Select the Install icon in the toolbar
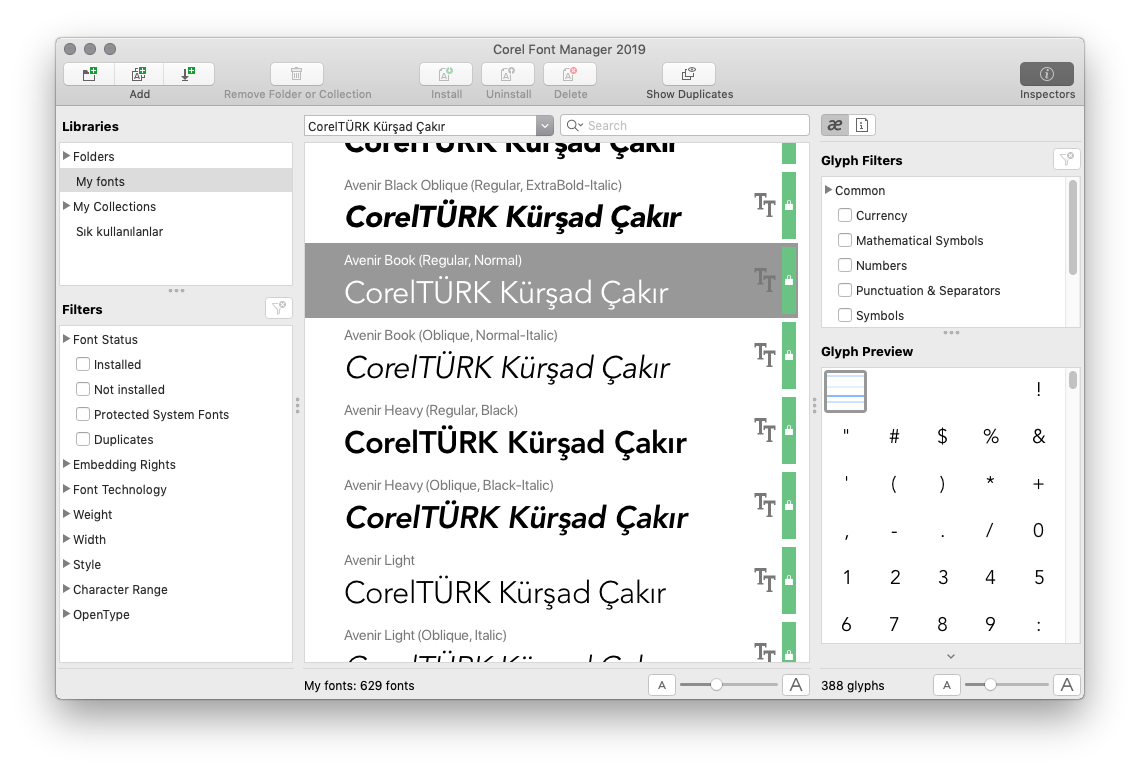The image size is (1140, 773). point(445,73)
